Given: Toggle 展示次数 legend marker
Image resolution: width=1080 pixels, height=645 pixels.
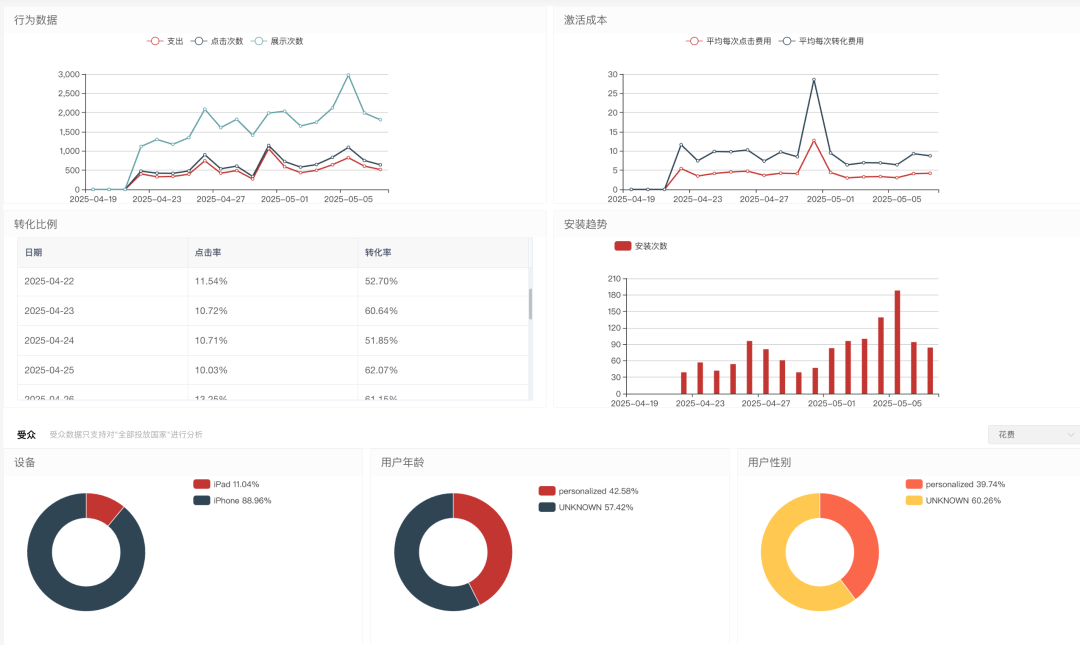Looking at the screenshot, I should [259, 41].
